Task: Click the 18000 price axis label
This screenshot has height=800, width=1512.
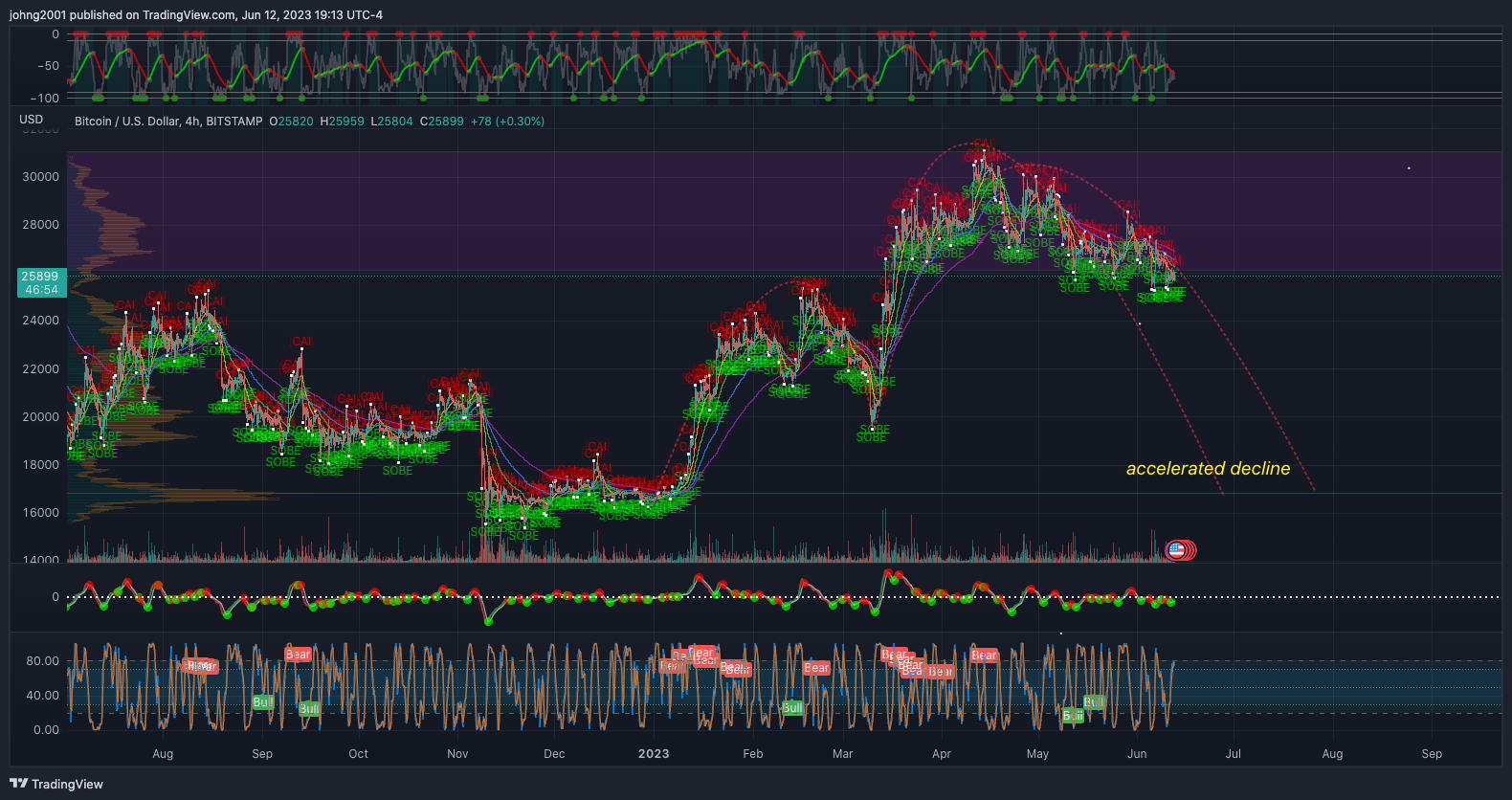Action: [x=41, y=465]
